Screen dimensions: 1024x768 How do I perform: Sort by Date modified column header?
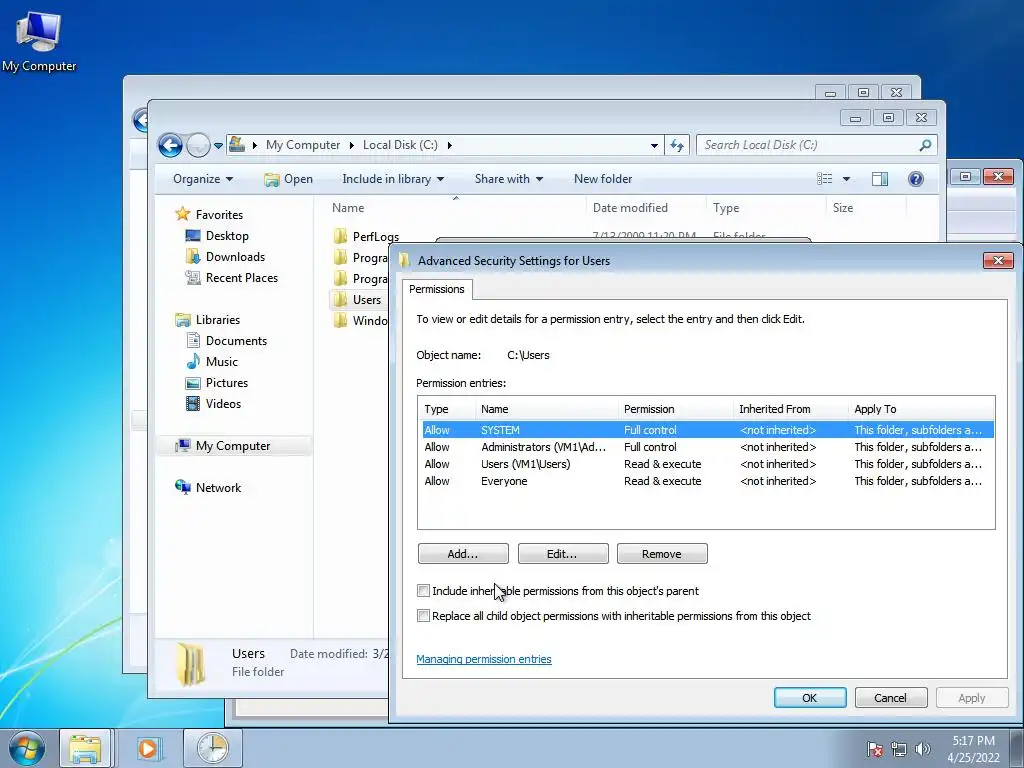point(646,208)
